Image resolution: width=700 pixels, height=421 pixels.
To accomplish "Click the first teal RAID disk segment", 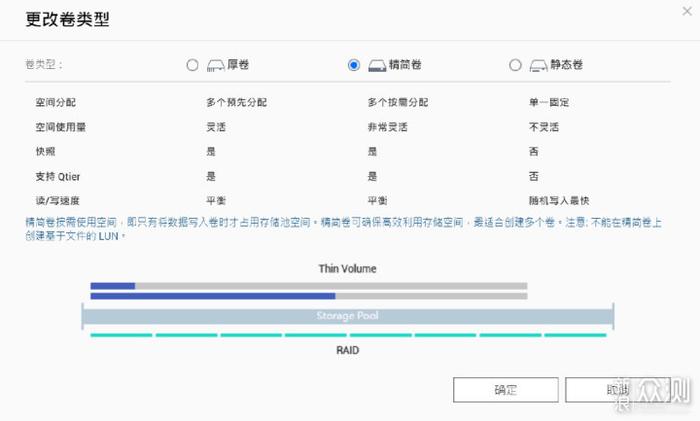I will [121, 335].
